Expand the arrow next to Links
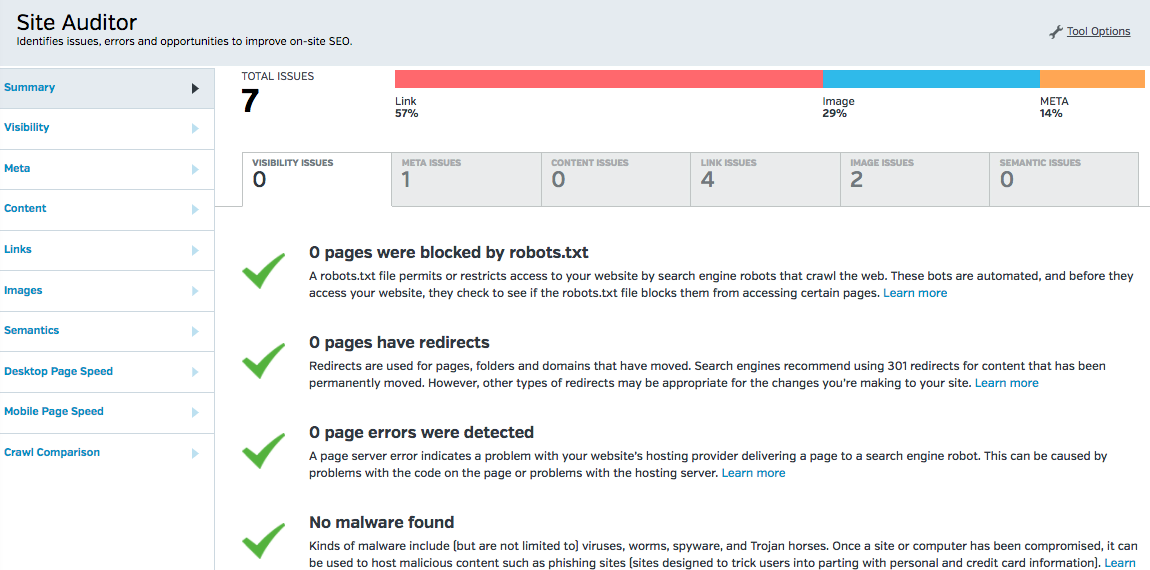This screenshot has height=570, width=1150. [x=195, y=250]
